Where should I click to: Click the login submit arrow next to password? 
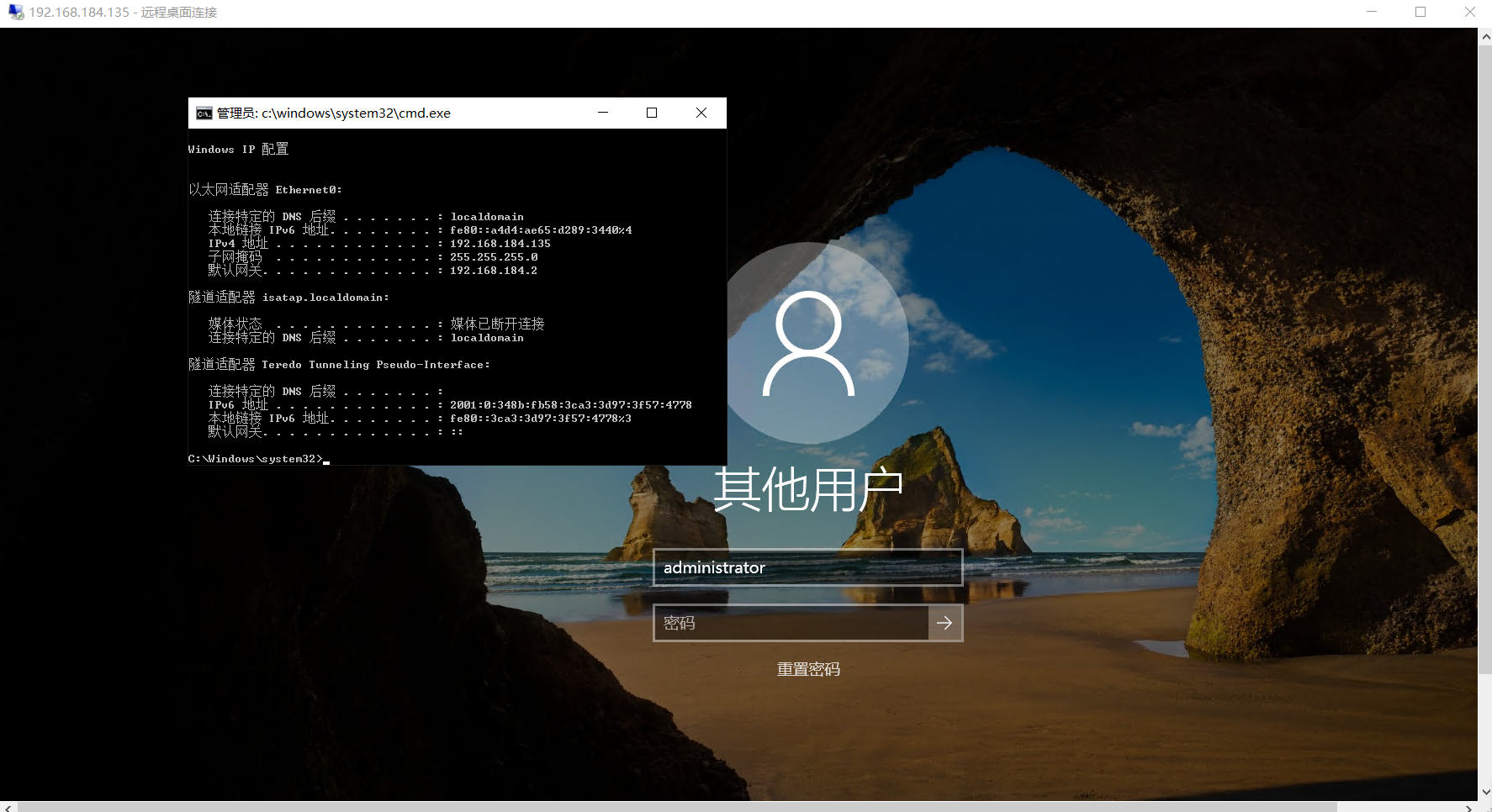pos(944,623)
